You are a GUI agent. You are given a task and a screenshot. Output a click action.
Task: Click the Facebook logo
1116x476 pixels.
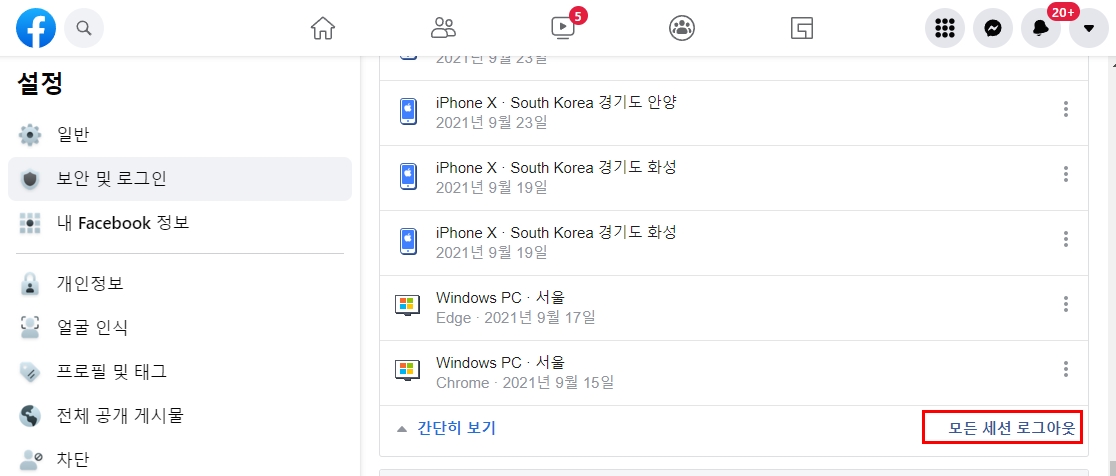pos(36,28)
